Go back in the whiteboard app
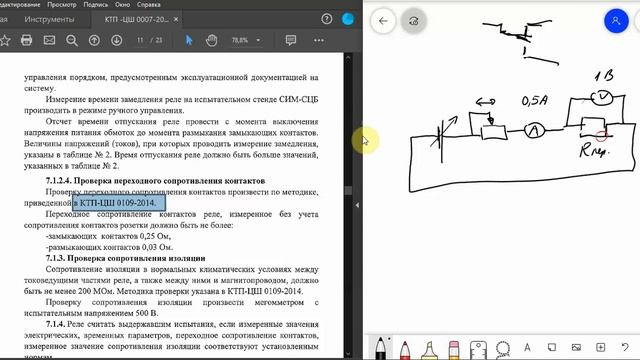The width and height of the screenshot is (640, 360). pos(383,21)
